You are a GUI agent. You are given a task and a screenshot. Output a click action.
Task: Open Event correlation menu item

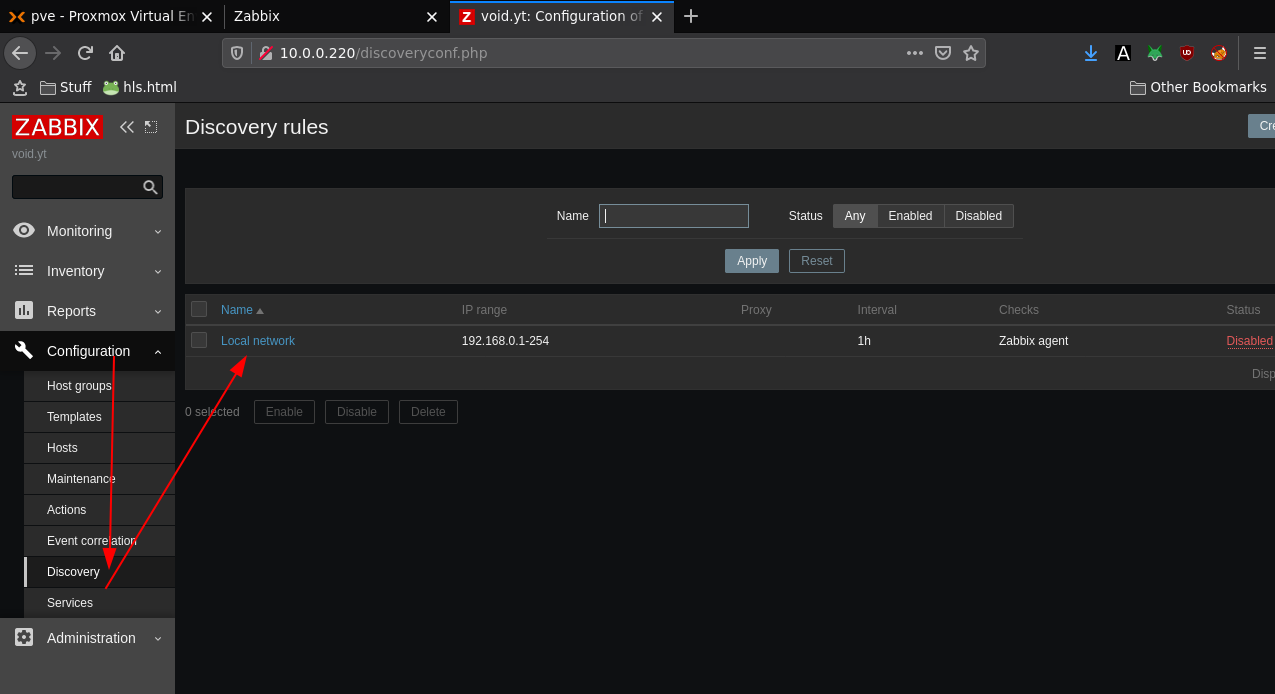tap(100, 541)
